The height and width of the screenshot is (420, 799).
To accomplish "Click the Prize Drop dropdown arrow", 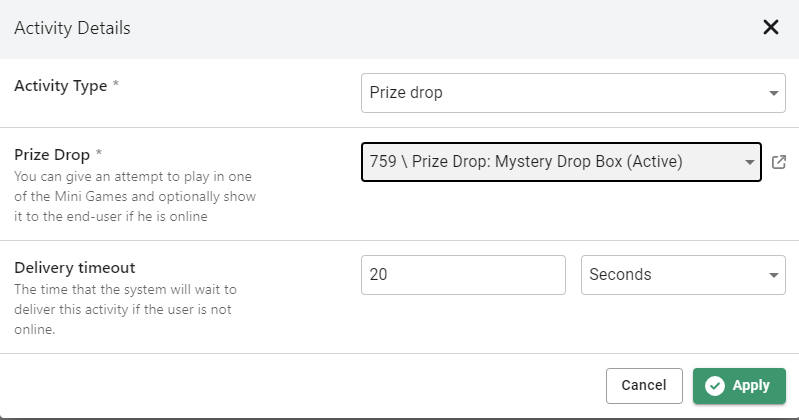I will coord(750,163).
